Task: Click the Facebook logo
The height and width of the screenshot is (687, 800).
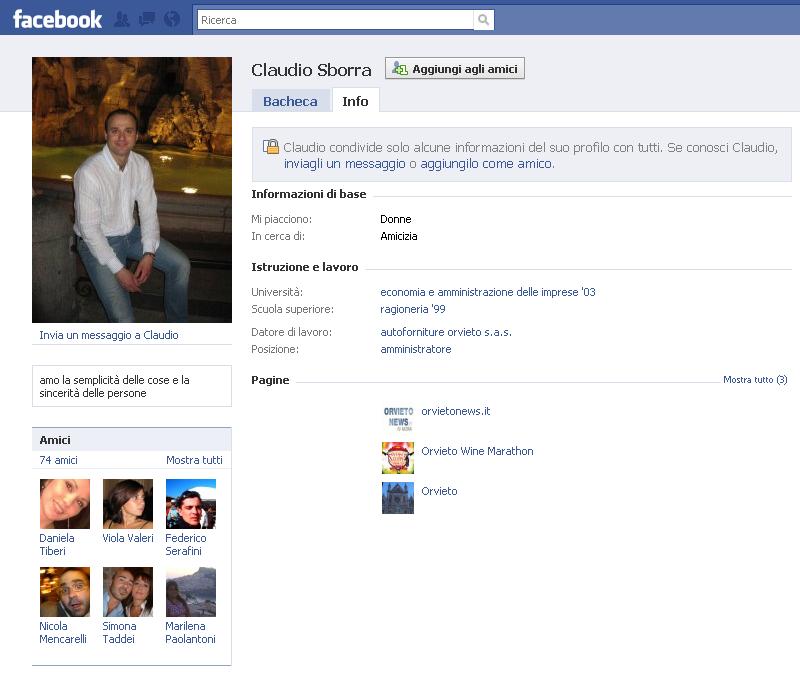Action: pos(57,19)
